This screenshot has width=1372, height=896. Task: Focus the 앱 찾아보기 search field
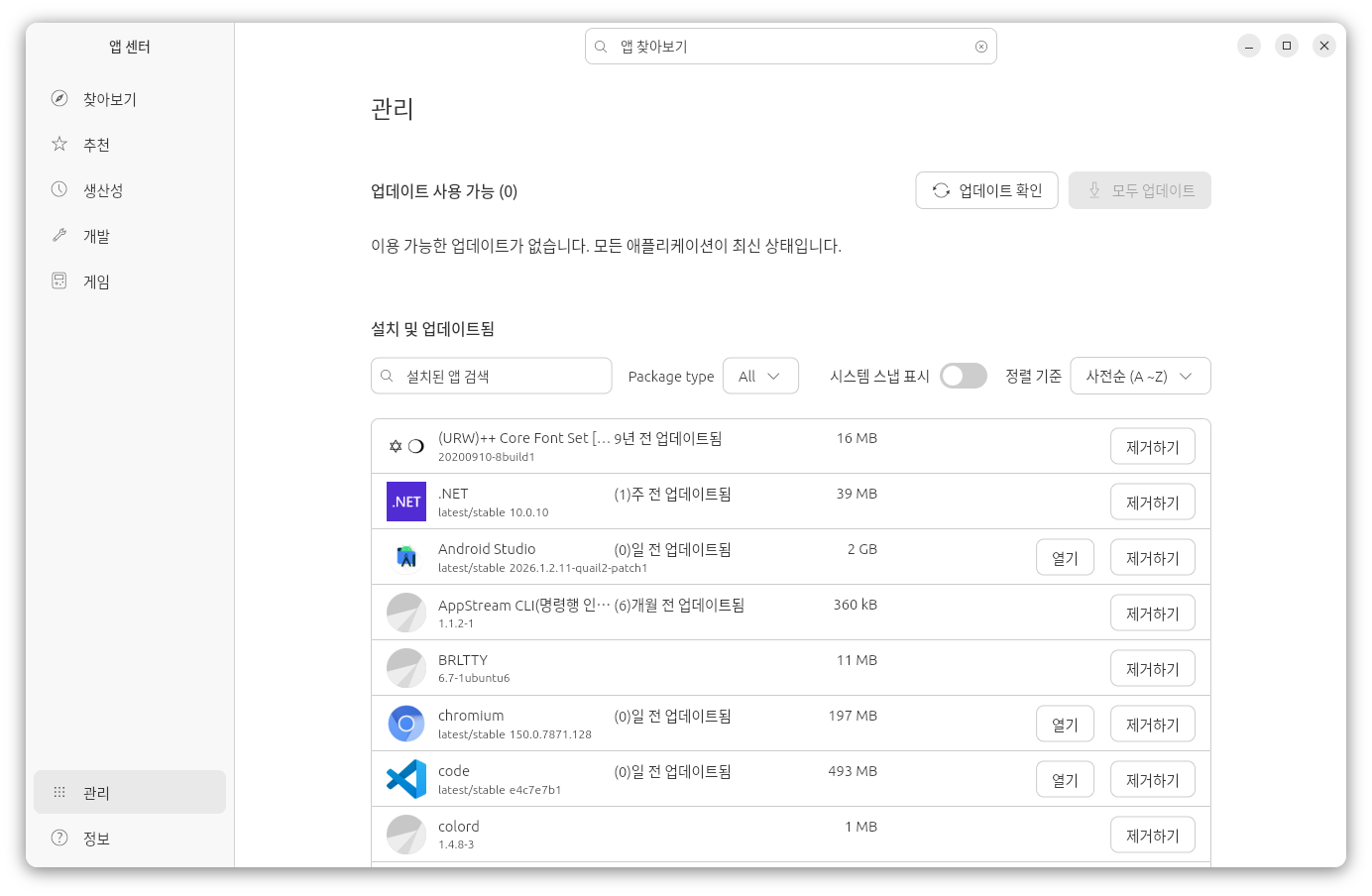[790, 47]
